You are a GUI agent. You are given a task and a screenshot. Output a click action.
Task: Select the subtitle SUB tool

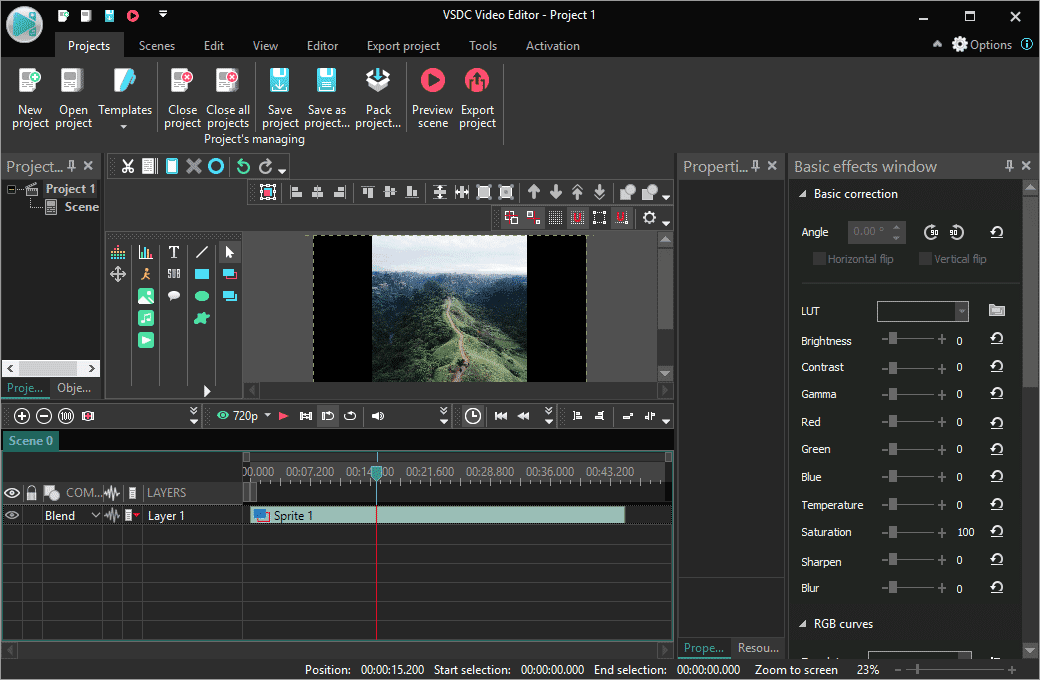[x=174, y=274]
